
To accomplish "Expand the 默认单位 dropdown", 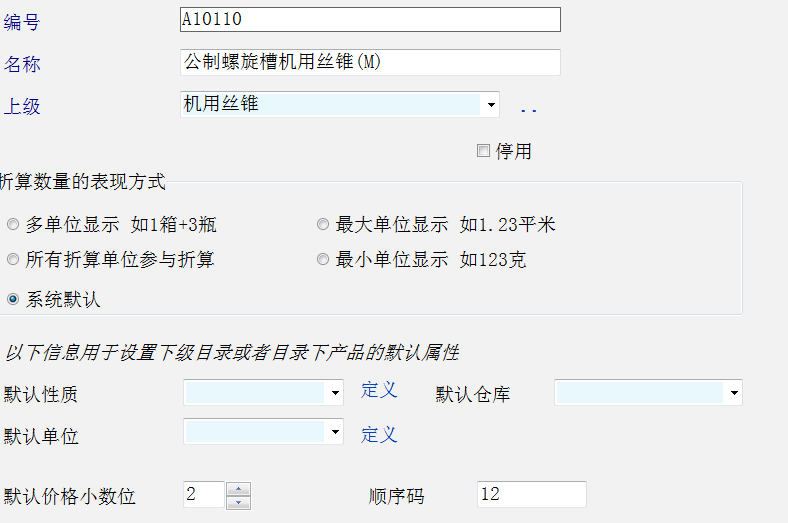I will [x=335, y=432].
